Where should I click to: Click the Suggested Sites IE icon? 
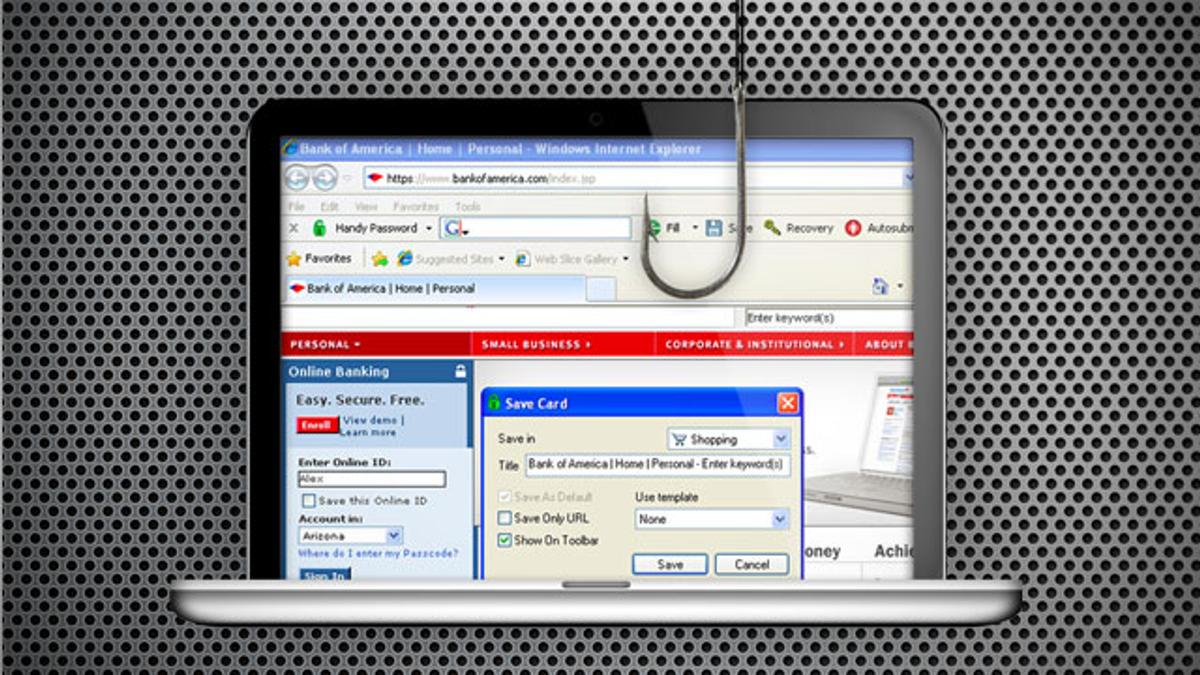click(405, 259)
